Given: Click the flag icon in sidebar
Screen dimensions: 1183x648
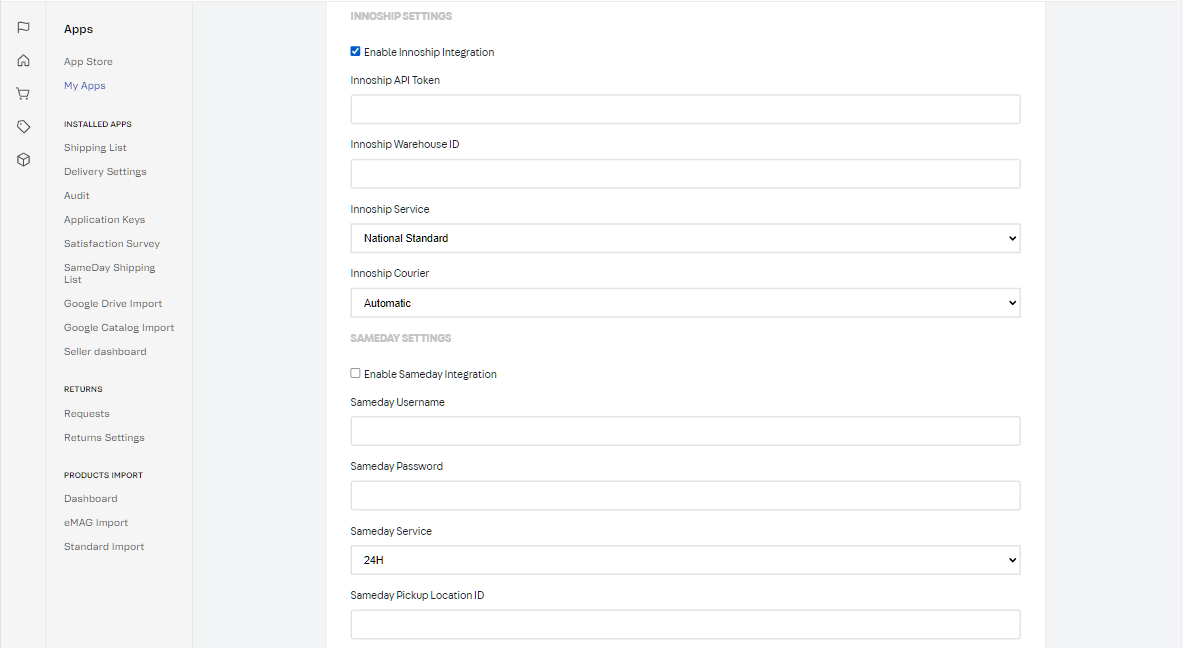Looking at the screenshot, I should tap(23, 28).
